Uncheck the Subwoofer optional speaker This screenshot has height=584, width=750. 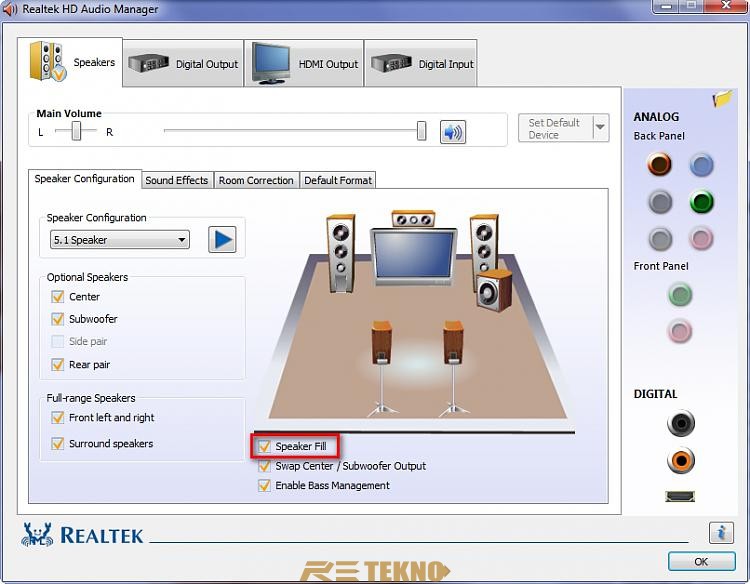pos(58,319)
